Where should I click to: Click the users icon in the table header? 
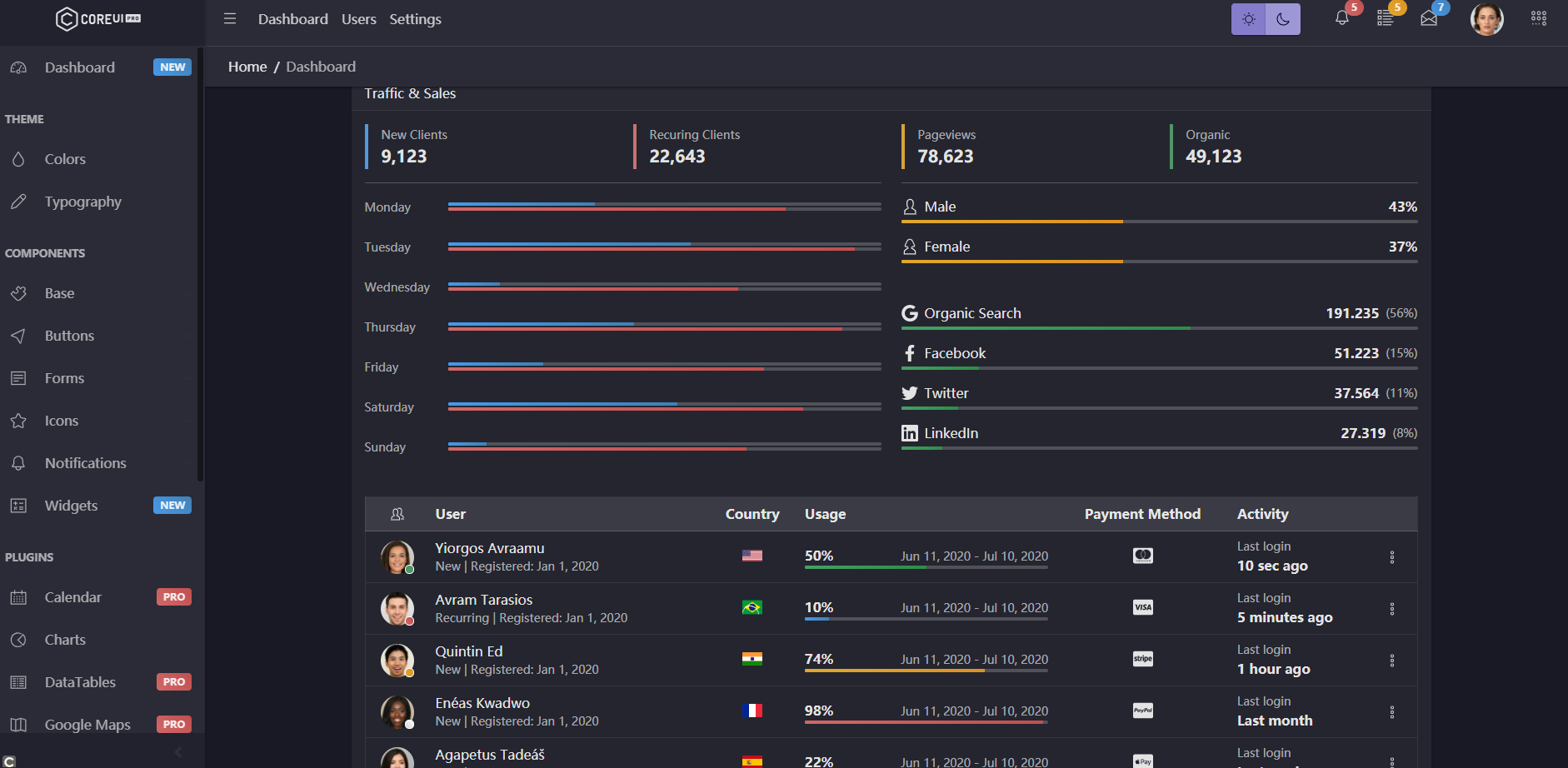coord(397,514)
